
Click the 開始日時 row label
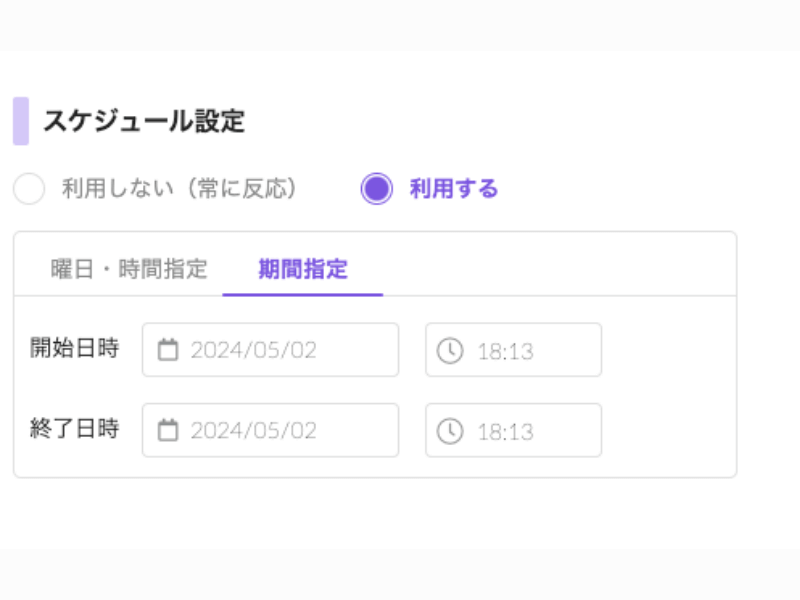pyautogui.click(x=75, y=349)
